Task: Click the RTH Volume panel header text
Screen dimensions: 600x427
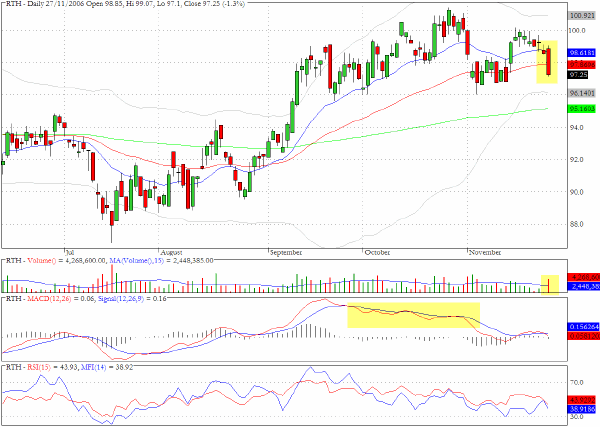Action: pyautogui.click(x=109, y=261)
